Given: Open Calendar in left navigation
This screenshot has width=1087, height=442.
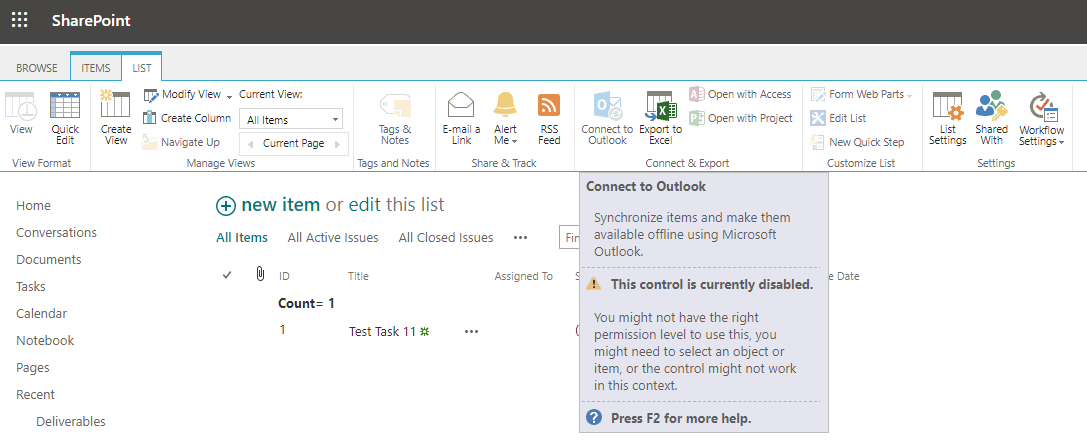Looking at the screenshot, I should coord(42,314).
